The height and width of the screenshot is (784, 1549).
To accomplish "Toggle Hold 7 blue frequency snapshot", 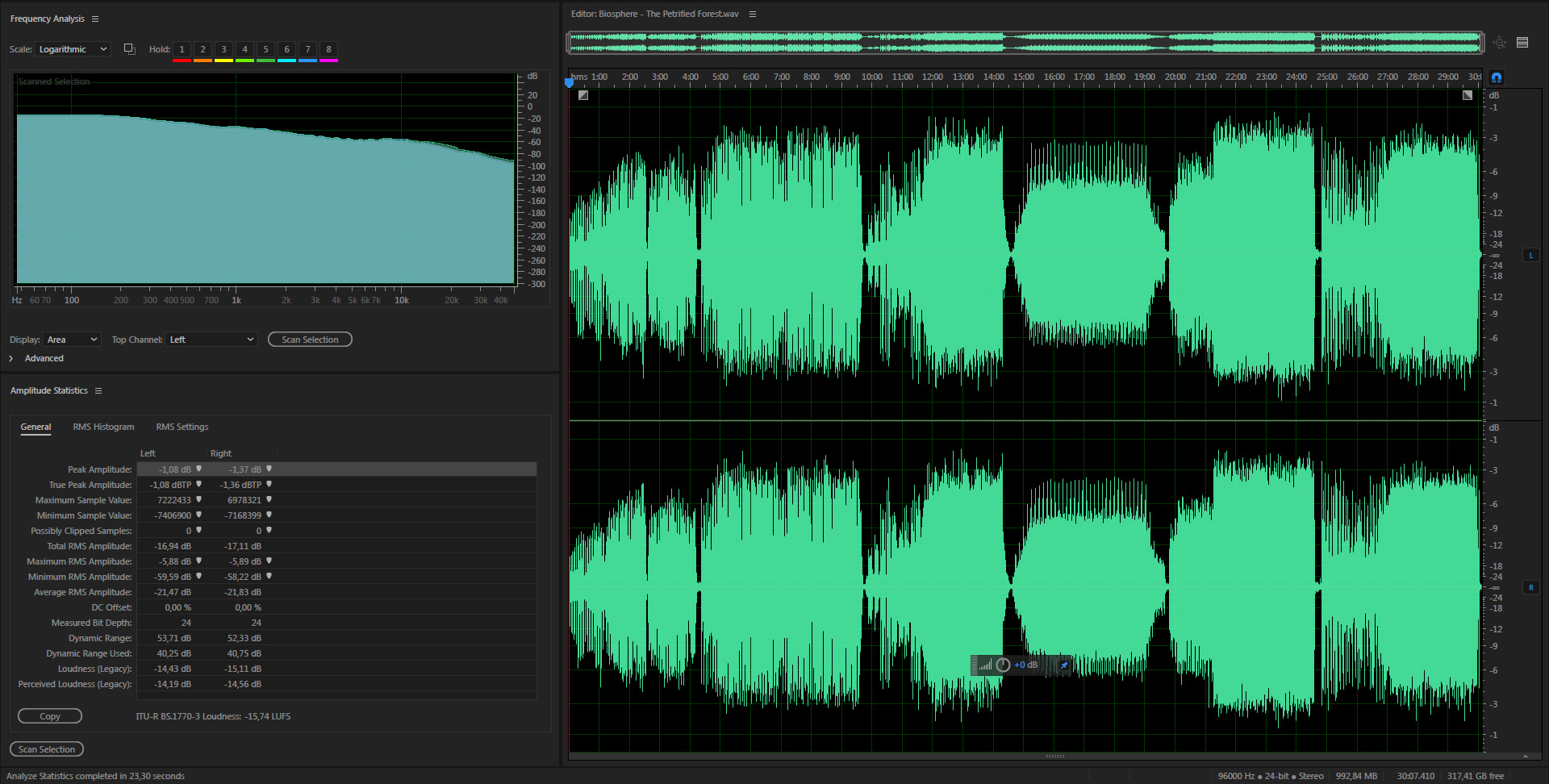I will click(307, 50).
